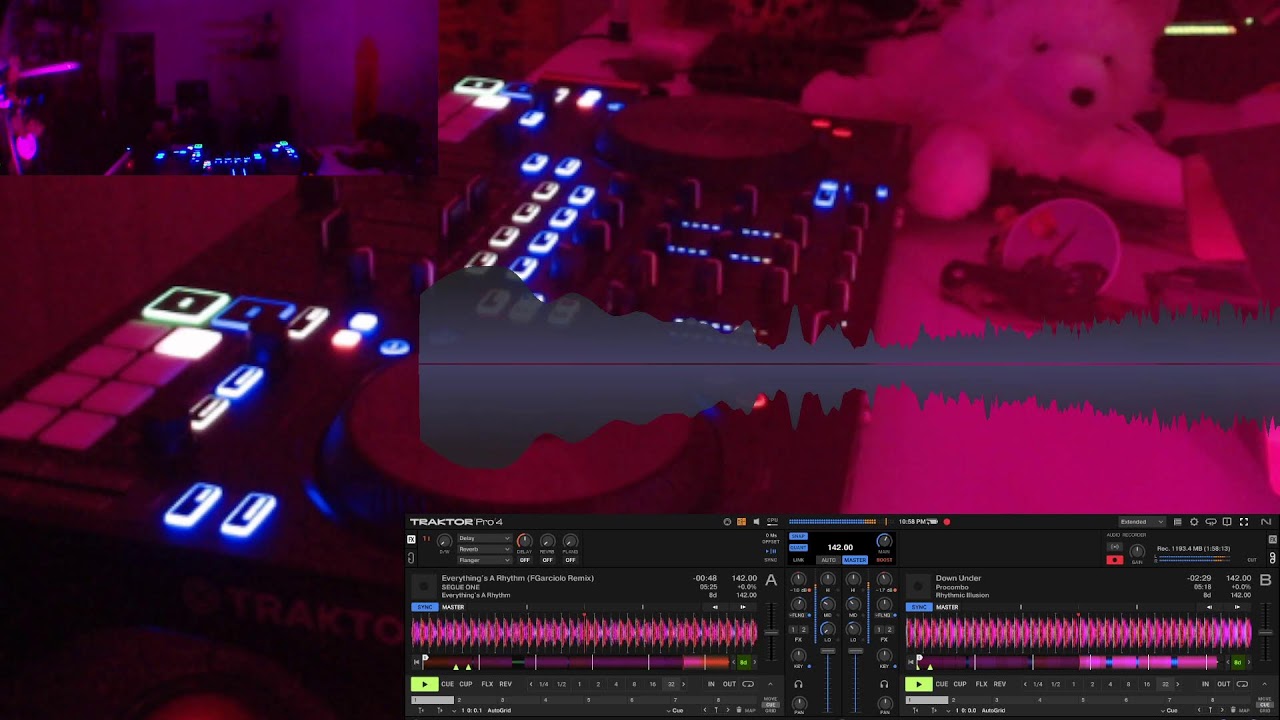Open the Delay effect dropdown
The width and height of the screenshot is (1280, 720).
pyautogui.click(x=485, y=538)
